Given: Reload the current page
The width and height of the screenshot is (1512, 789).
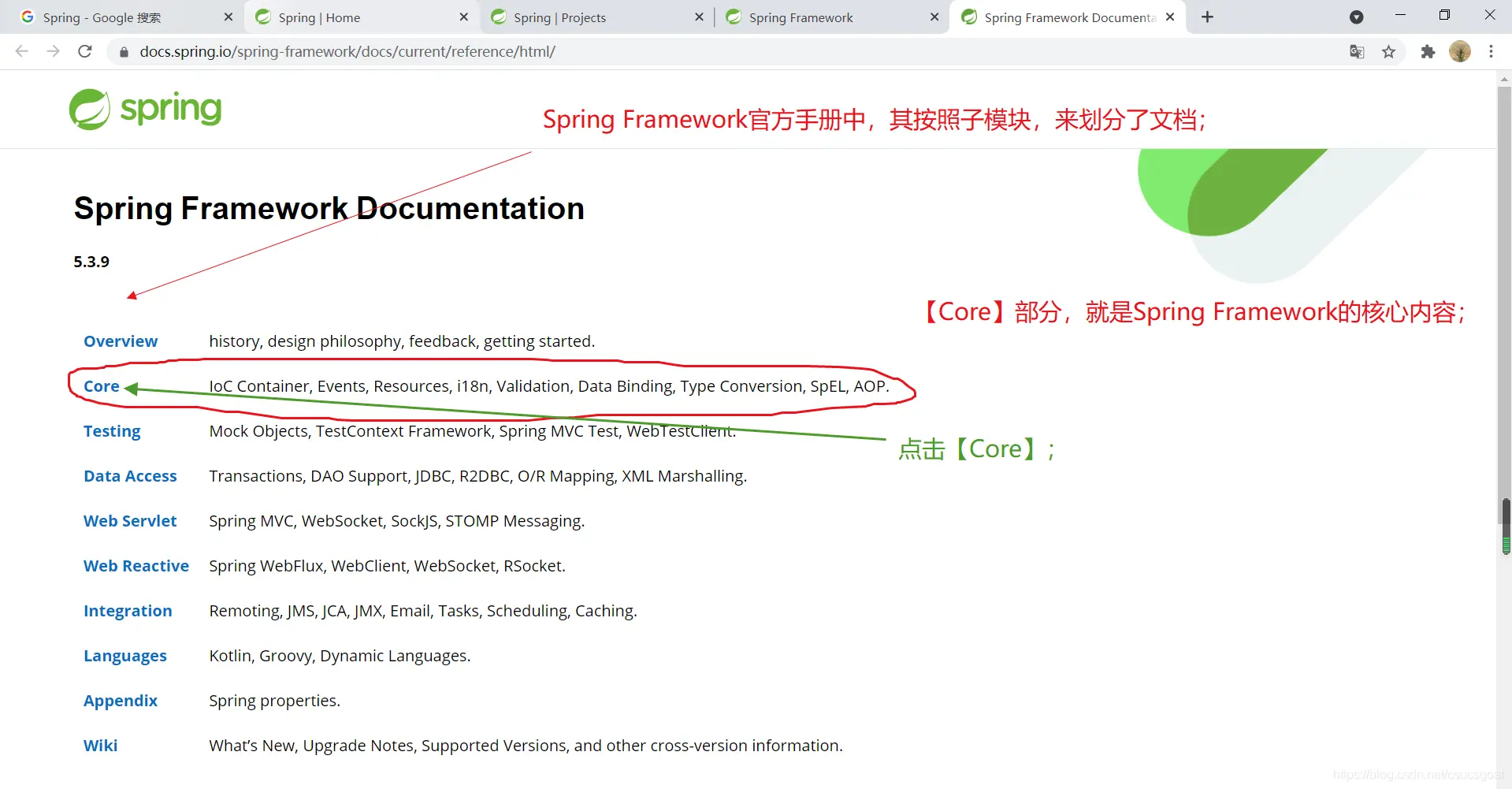Looking at the screenshot, I should pos(85,51).
